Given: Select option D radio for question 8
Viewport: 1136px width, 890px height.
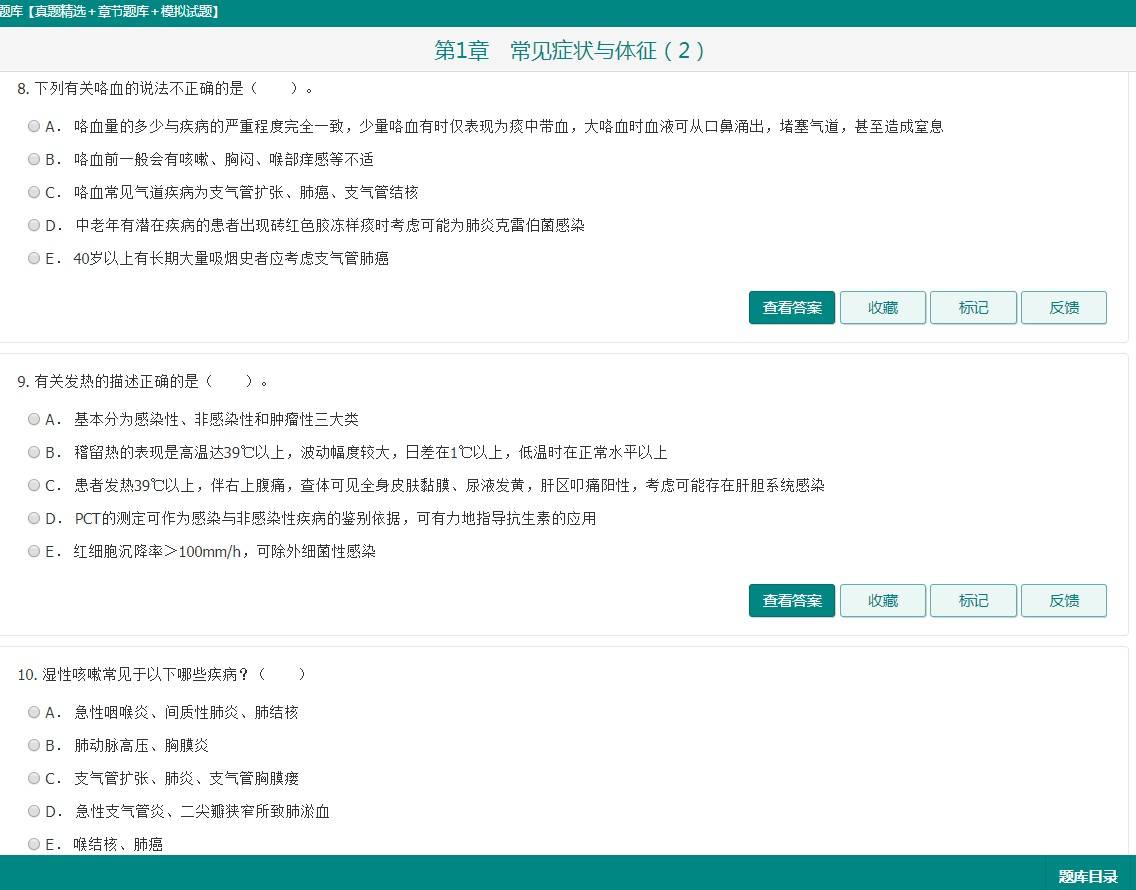Looking at the screenshot, I should pyautogui.click(x=34, y=226).
